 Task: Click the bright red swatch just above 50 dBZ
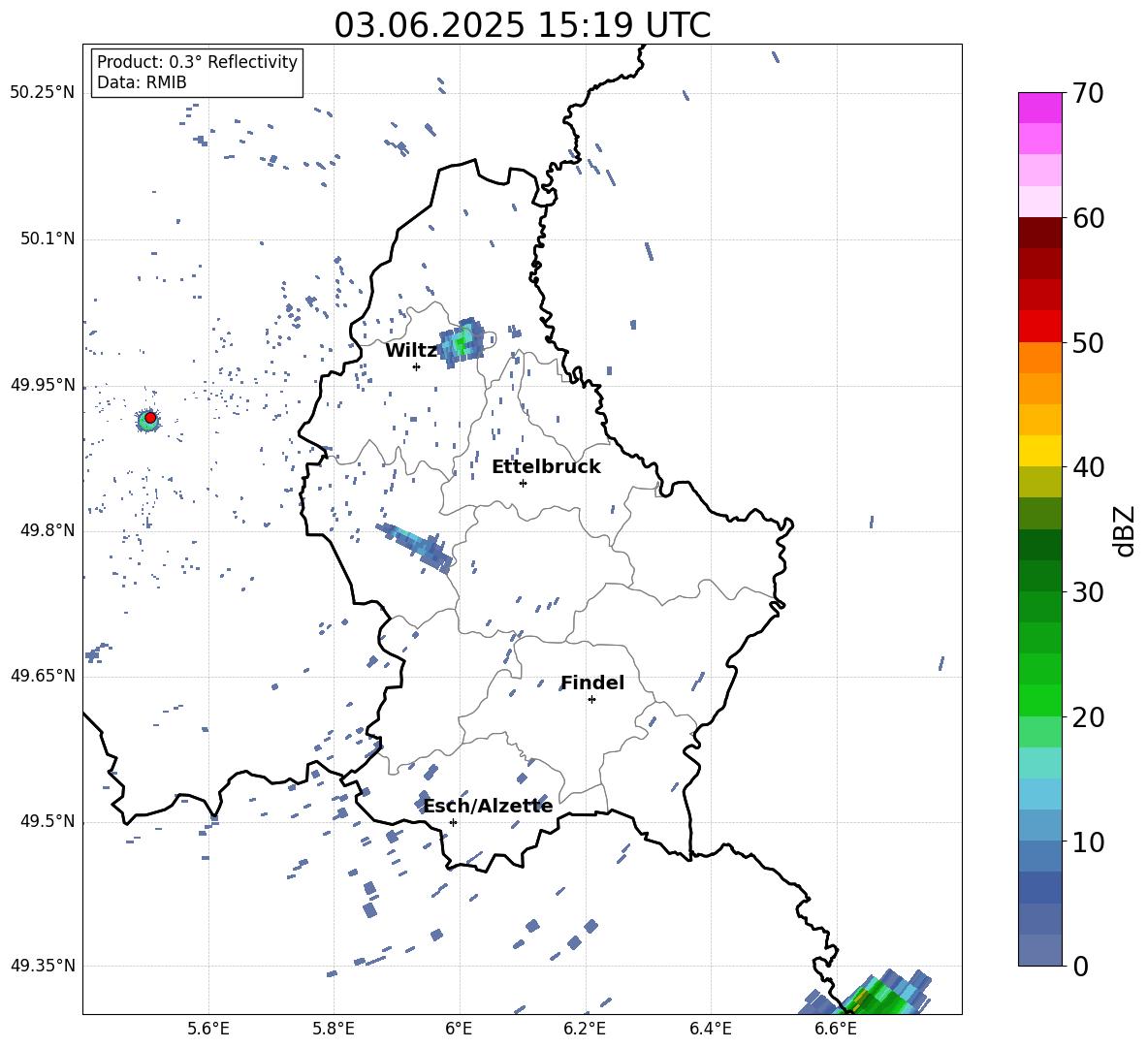[x=1039, y=327]
